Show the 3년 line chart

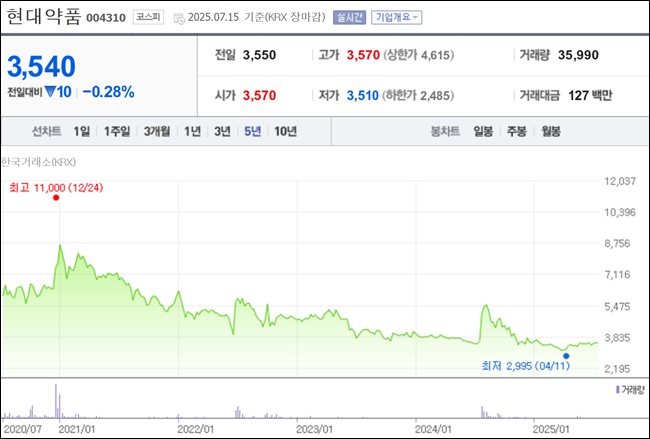click(222, 131)
